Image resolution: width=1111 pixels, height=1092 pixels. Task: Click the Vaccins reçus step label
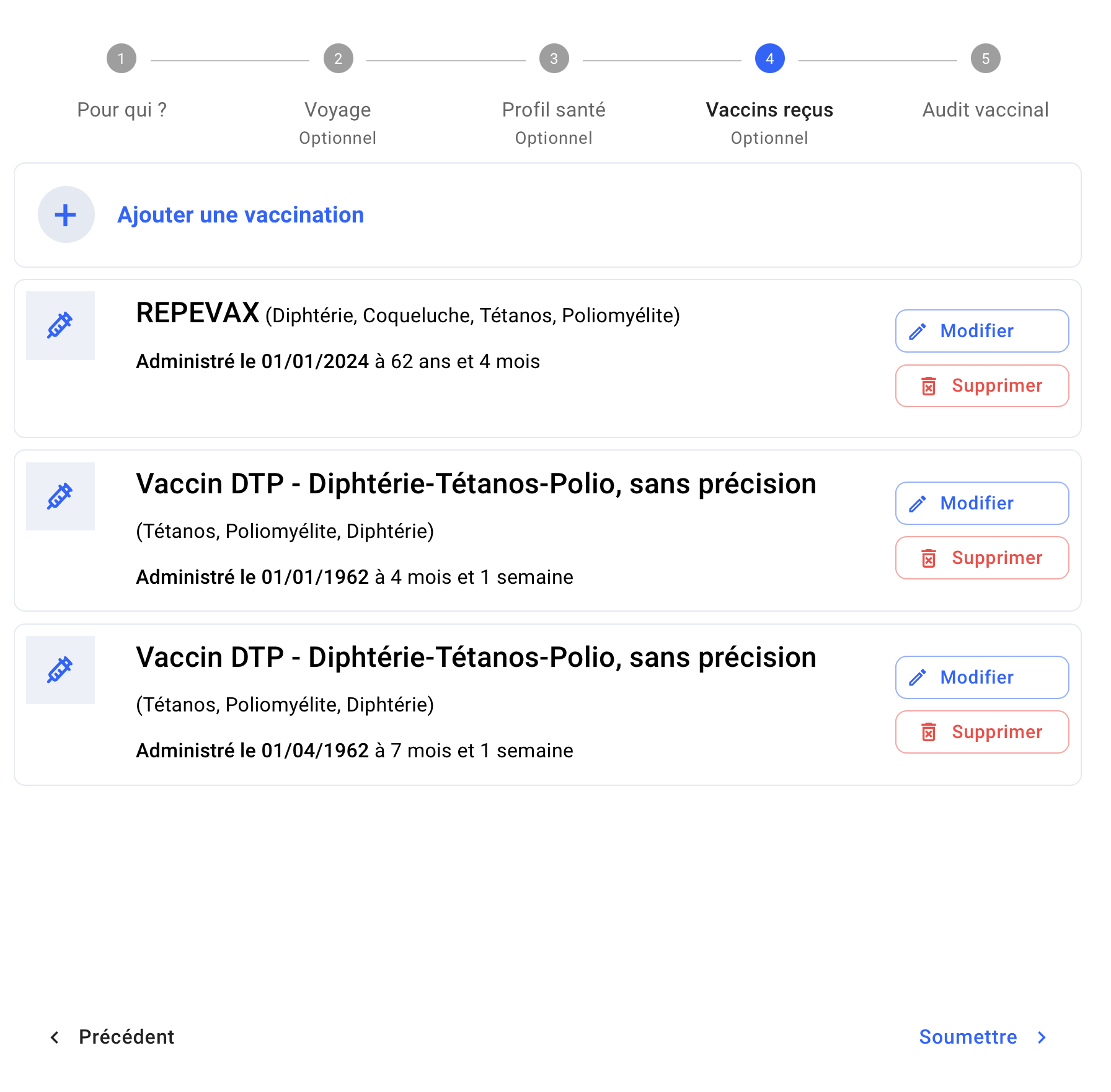[x=769, y=110]
